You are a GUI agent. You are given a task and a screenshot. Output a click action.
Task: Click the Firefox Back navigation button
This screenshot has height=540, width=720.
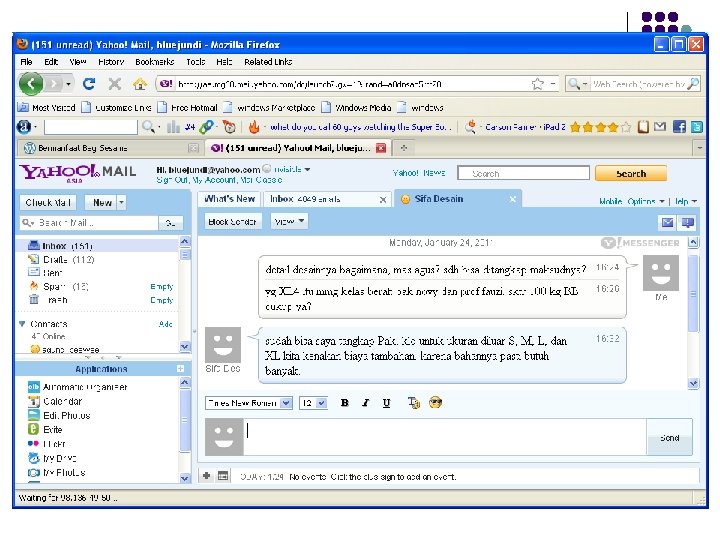(x=31, y=84)
